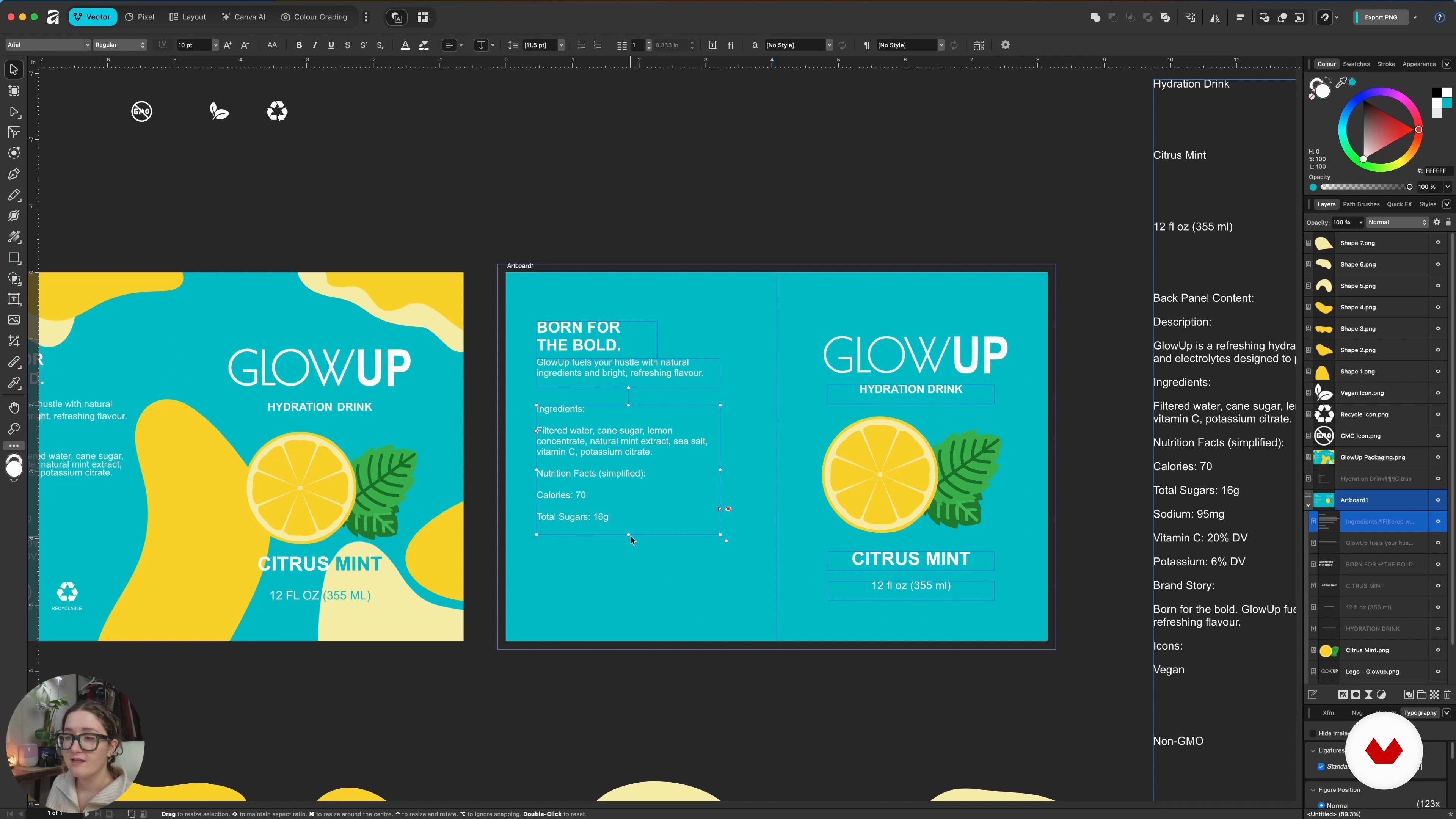
Task: Toggle the Standard ligatures checkbox
Action: tap(1321, 766)
